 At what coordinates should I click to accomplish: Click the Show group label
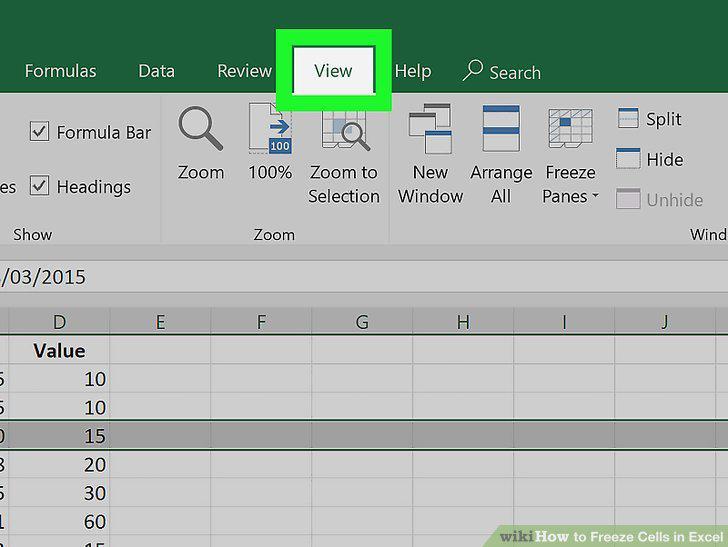click(32, 234)
